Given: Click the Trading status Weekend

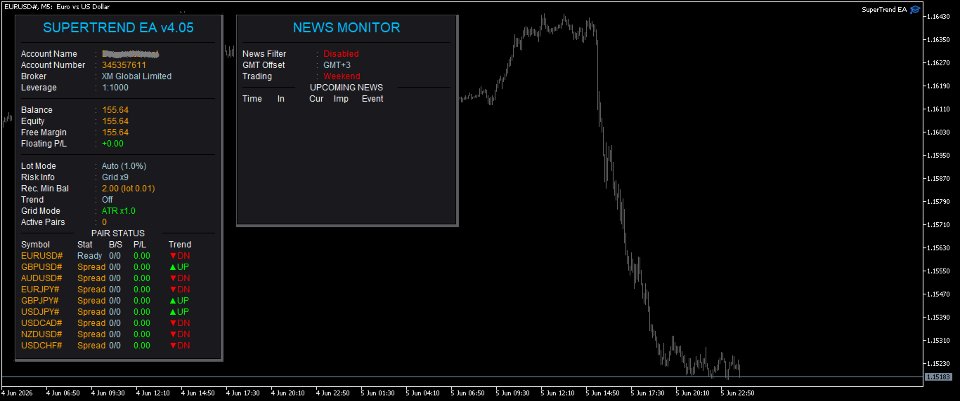Looking at the screenshot, I should [342, 77].
